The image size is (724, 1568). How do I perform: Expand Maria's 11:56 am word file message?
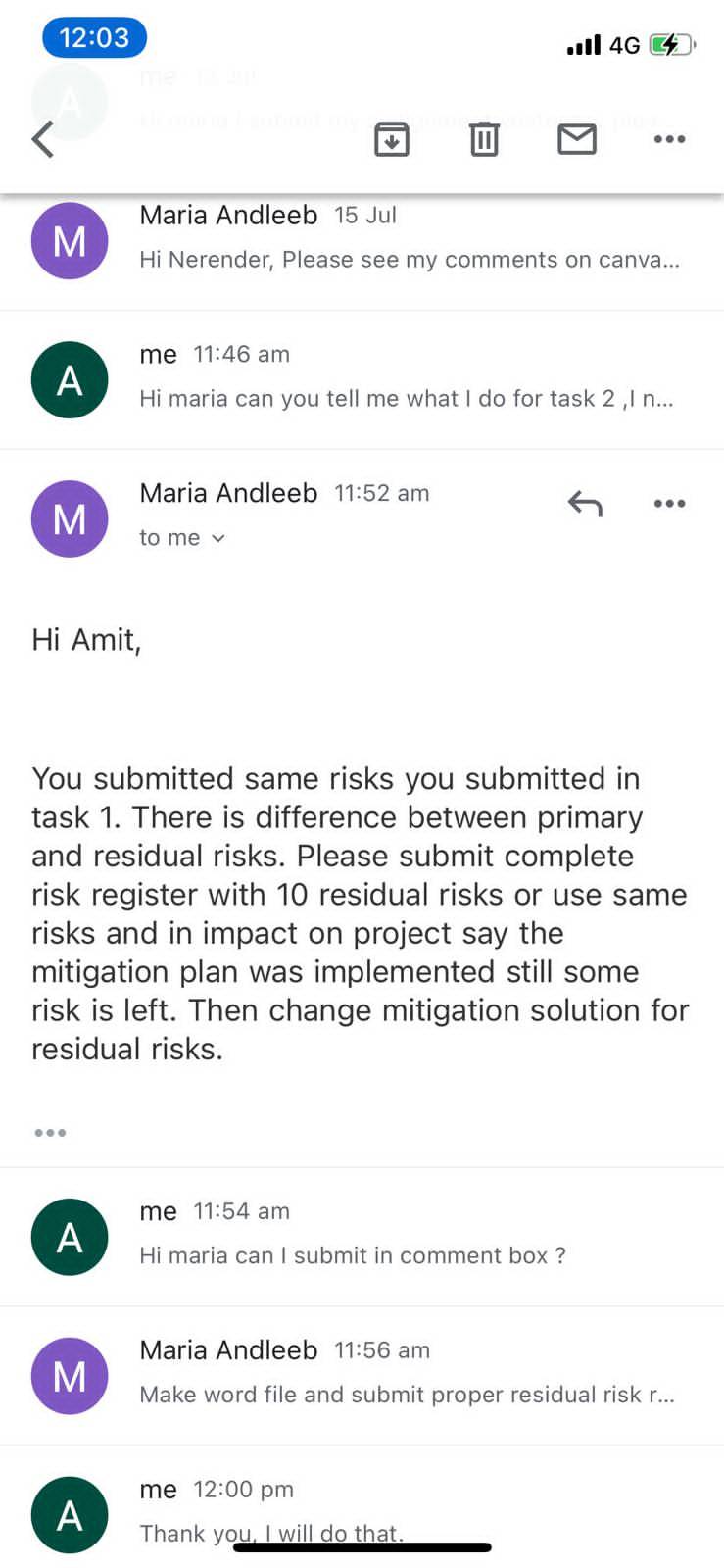coord(362,1376)
